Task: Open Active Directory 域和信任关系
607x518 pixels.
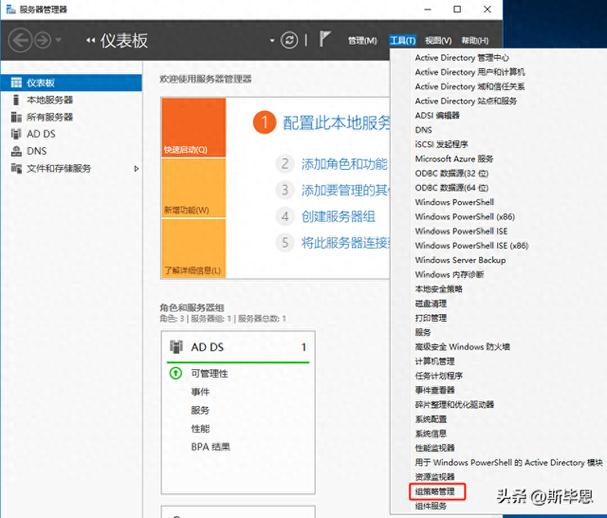Action: [x=470, y=86]
